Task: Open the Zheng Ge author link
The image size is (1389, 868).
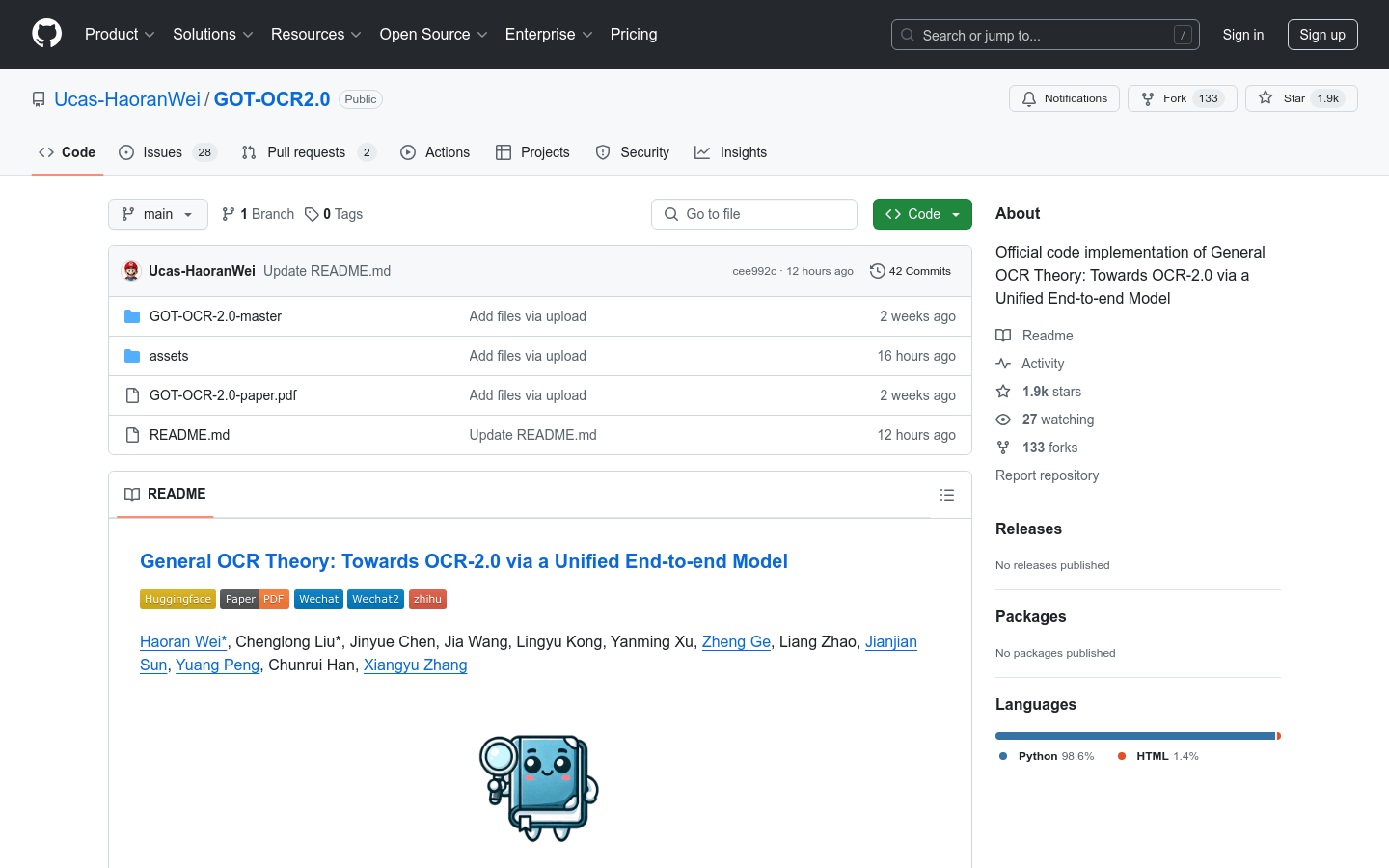Action: [736, 641]
